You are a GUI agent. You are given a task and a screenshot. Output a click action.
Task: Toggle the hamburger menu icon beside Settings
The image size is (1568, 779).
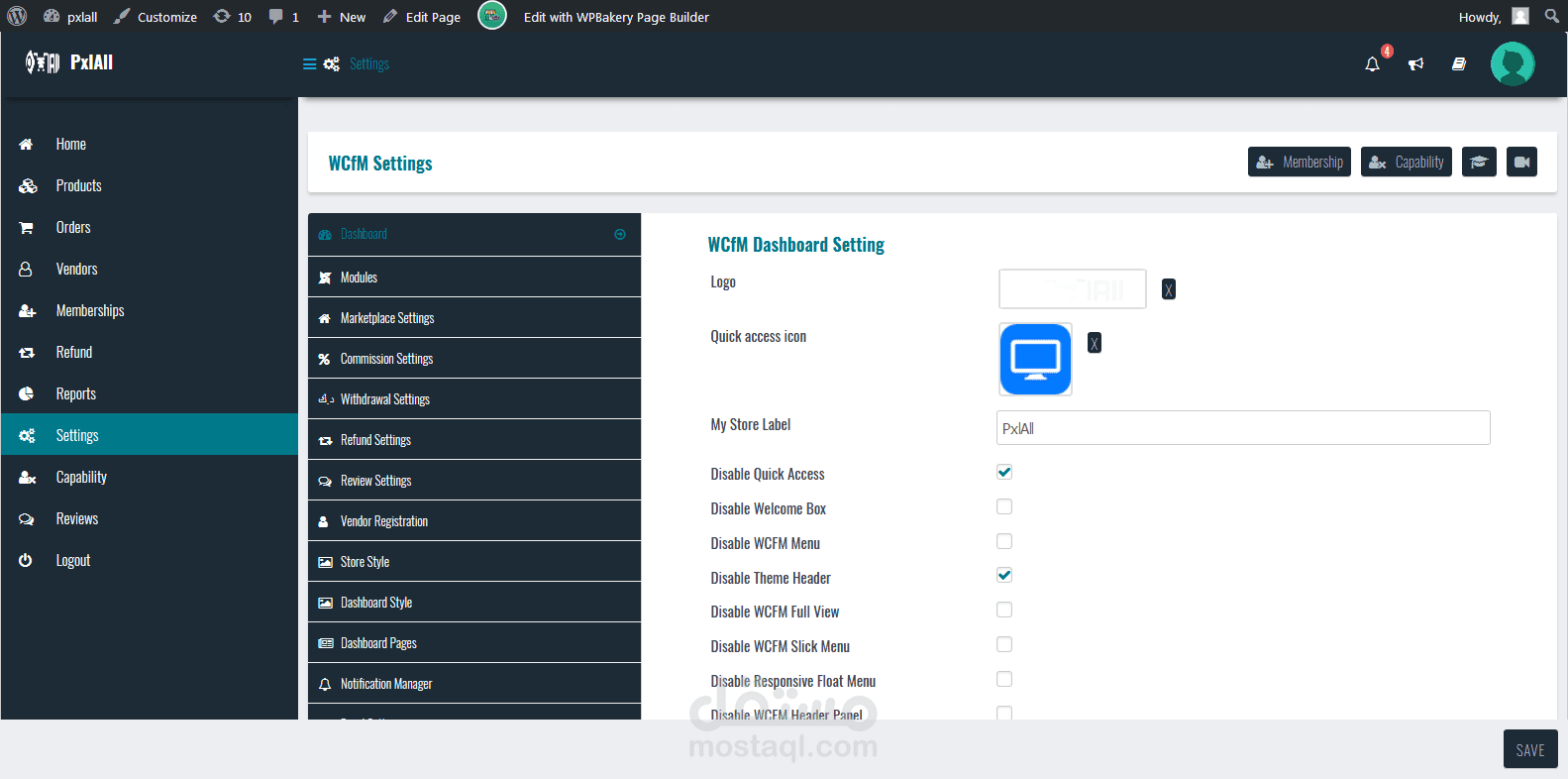click(x=309, y=64)
